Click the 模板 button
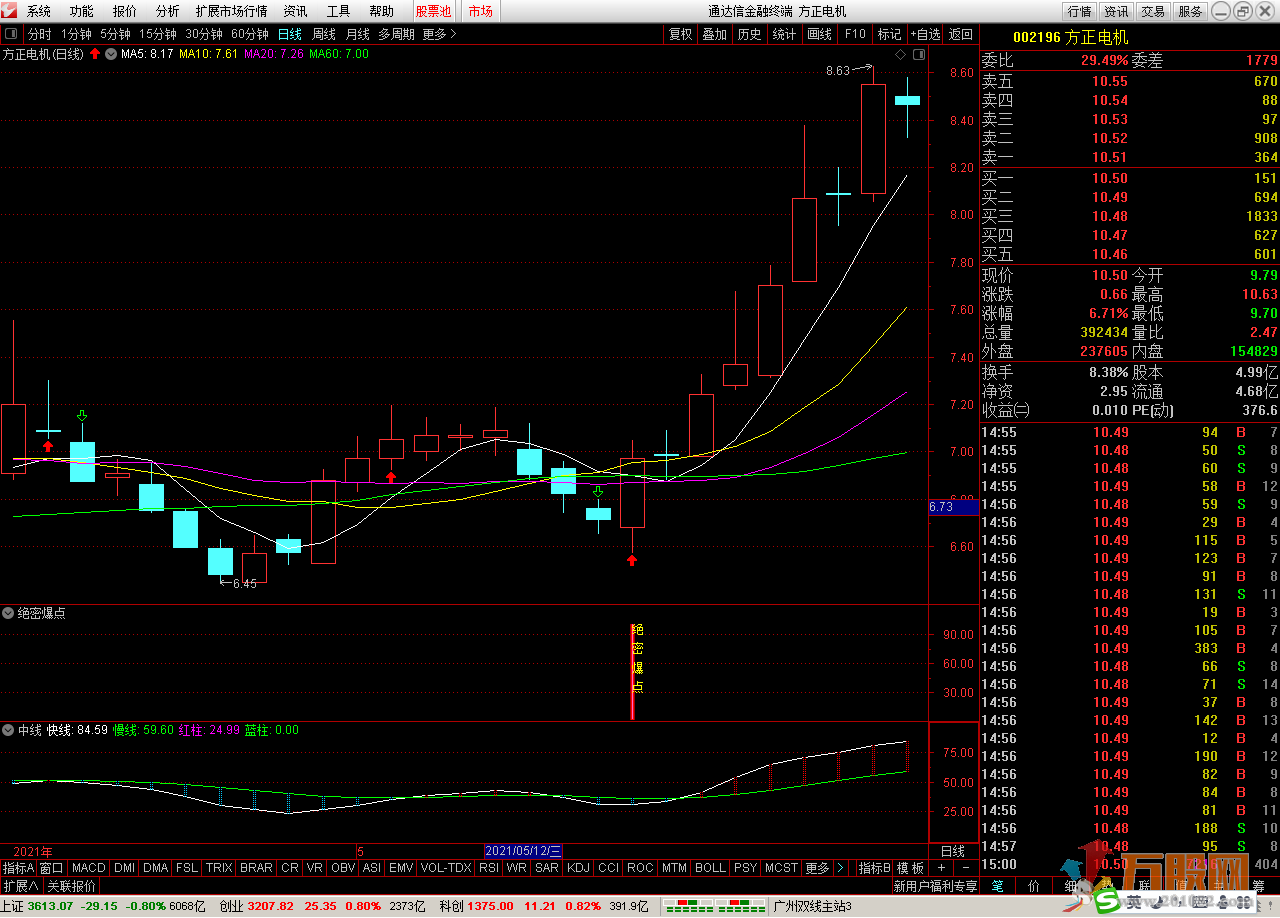 [910, 868]
